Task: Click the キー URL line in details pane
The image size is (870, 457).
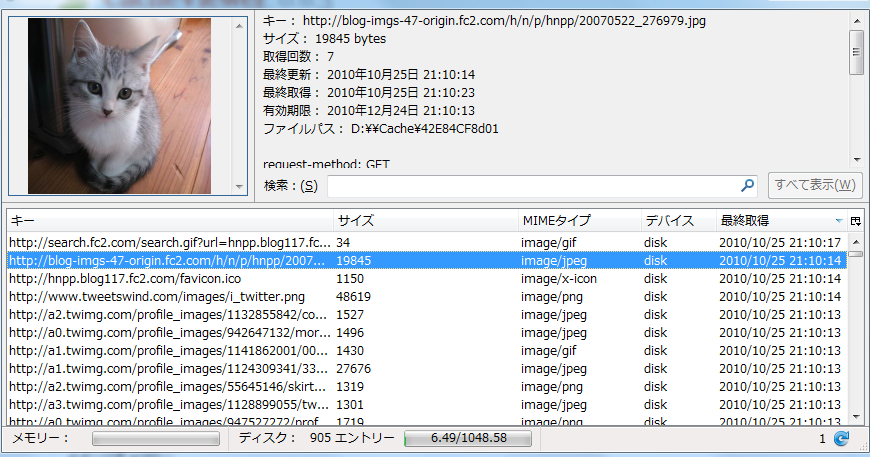Action: point(484,21)
